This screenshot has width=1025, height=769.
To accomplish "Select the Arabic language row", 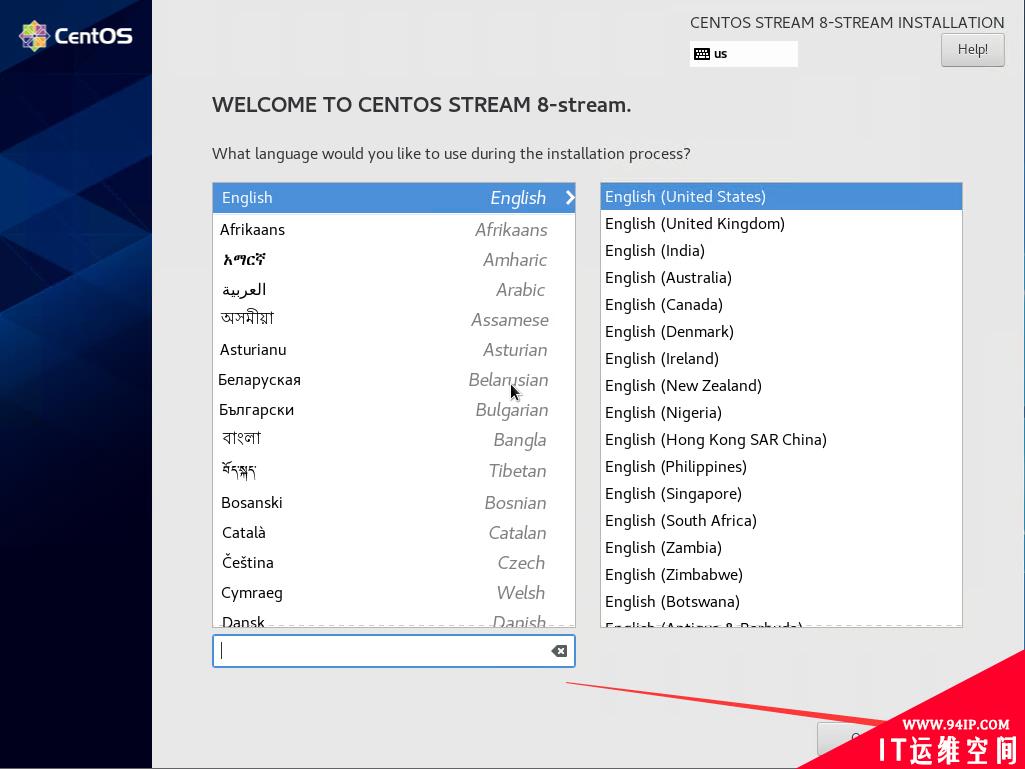I will 394,290.
